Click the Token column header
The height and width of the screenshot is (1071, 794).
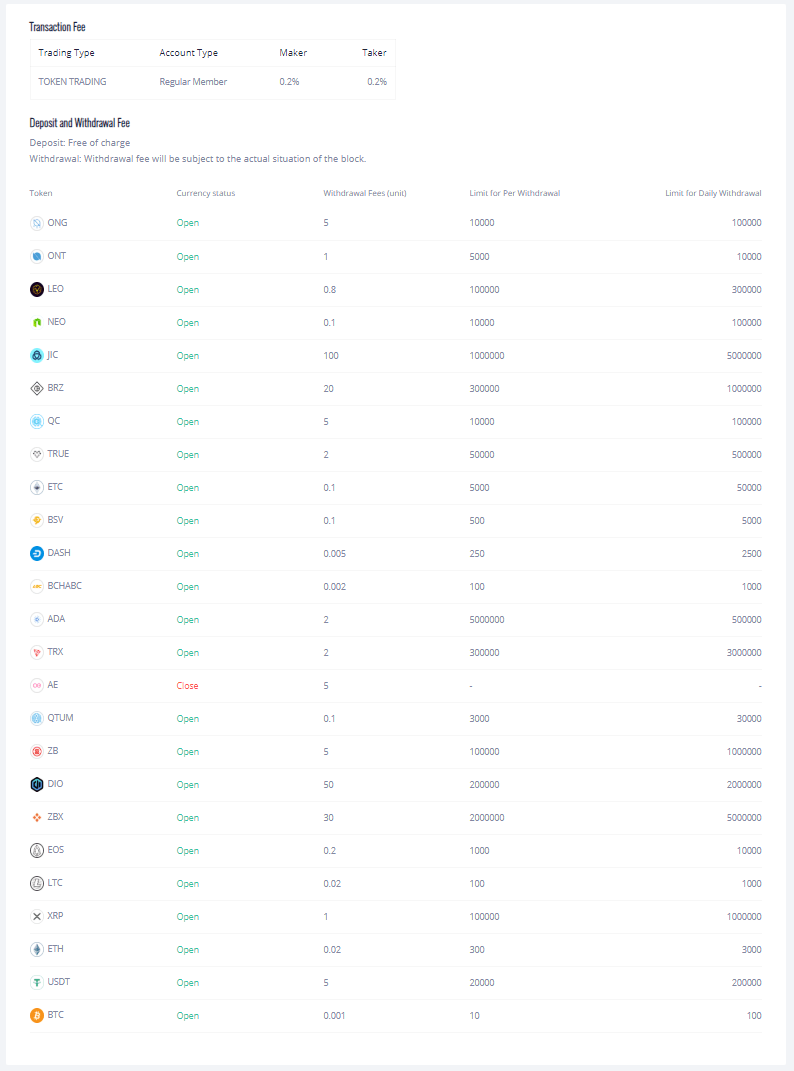[41, 193]
